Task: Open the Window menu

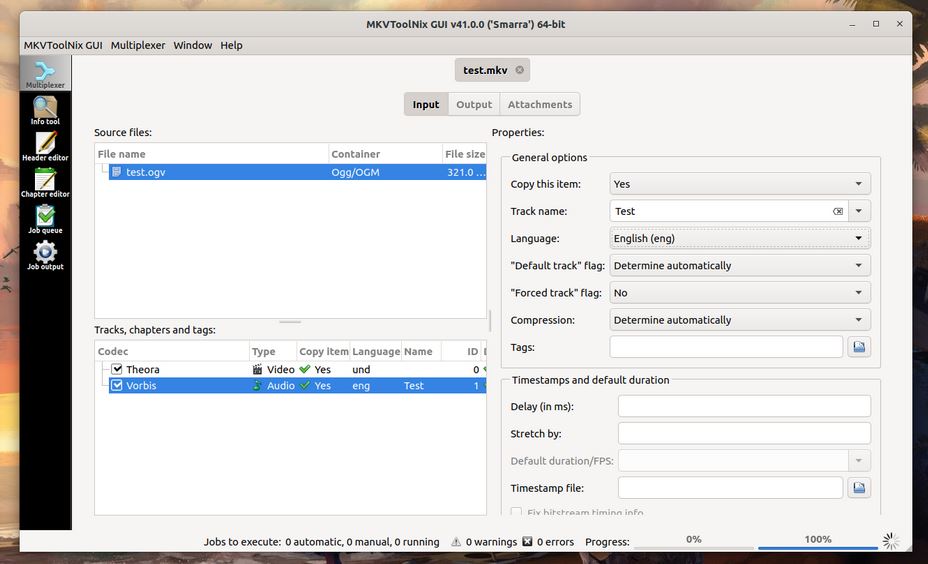Action: click(192, 46)
